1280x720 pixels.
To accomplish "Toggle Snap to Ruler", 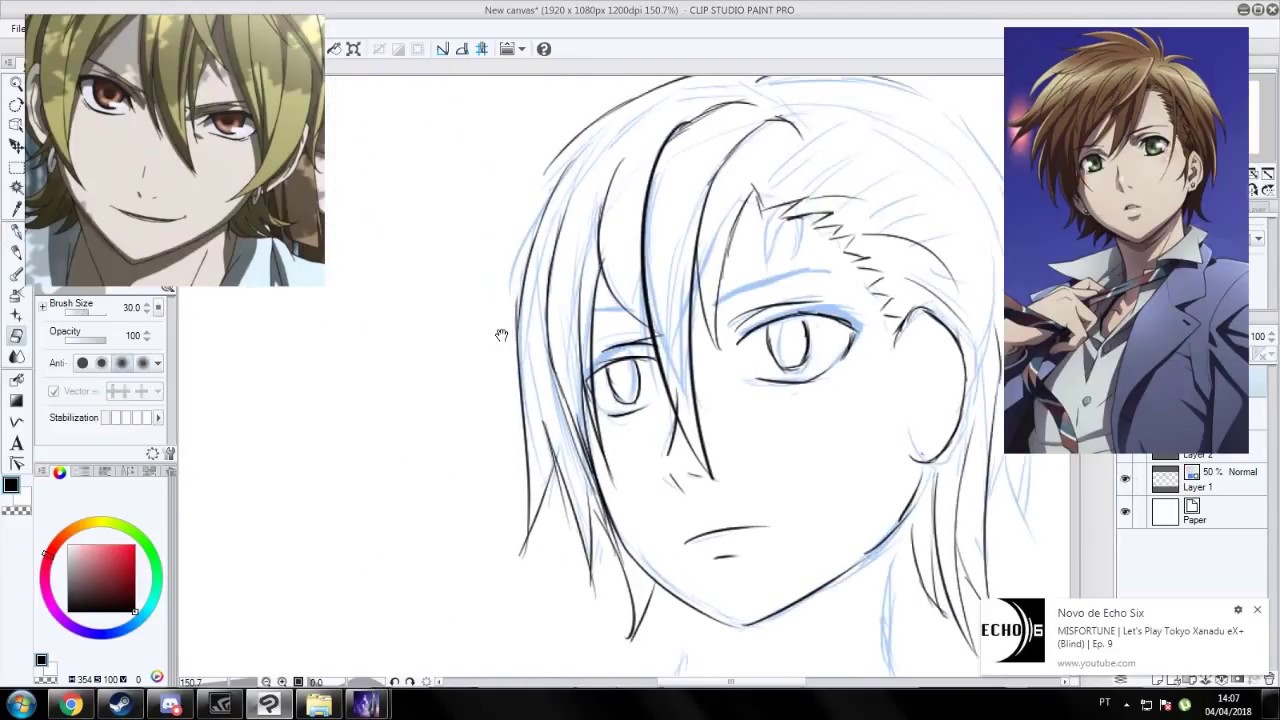I will [x=443, y=49].
